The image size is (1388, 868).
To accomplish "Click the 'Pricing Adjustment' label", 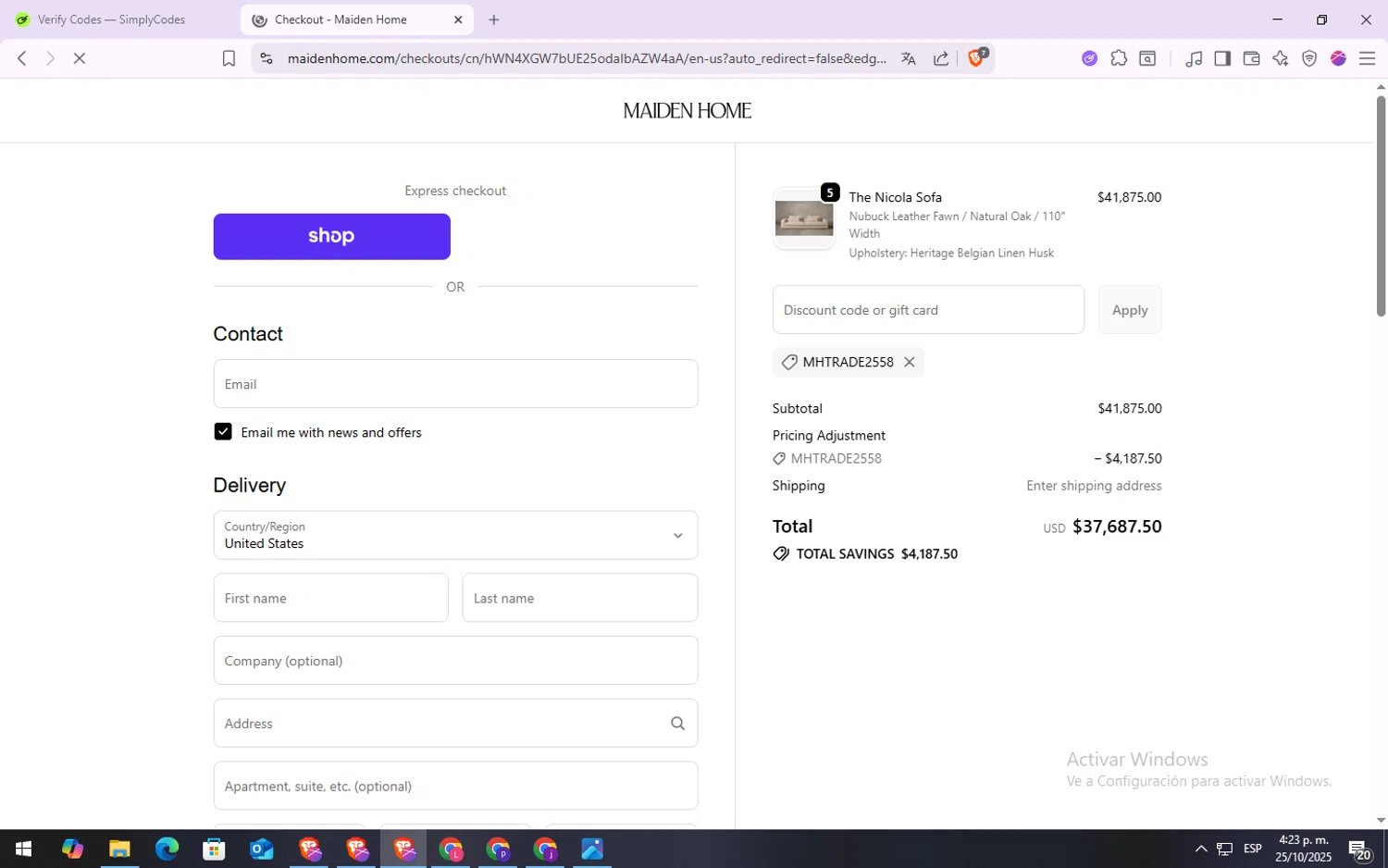I will click(829, 435).
